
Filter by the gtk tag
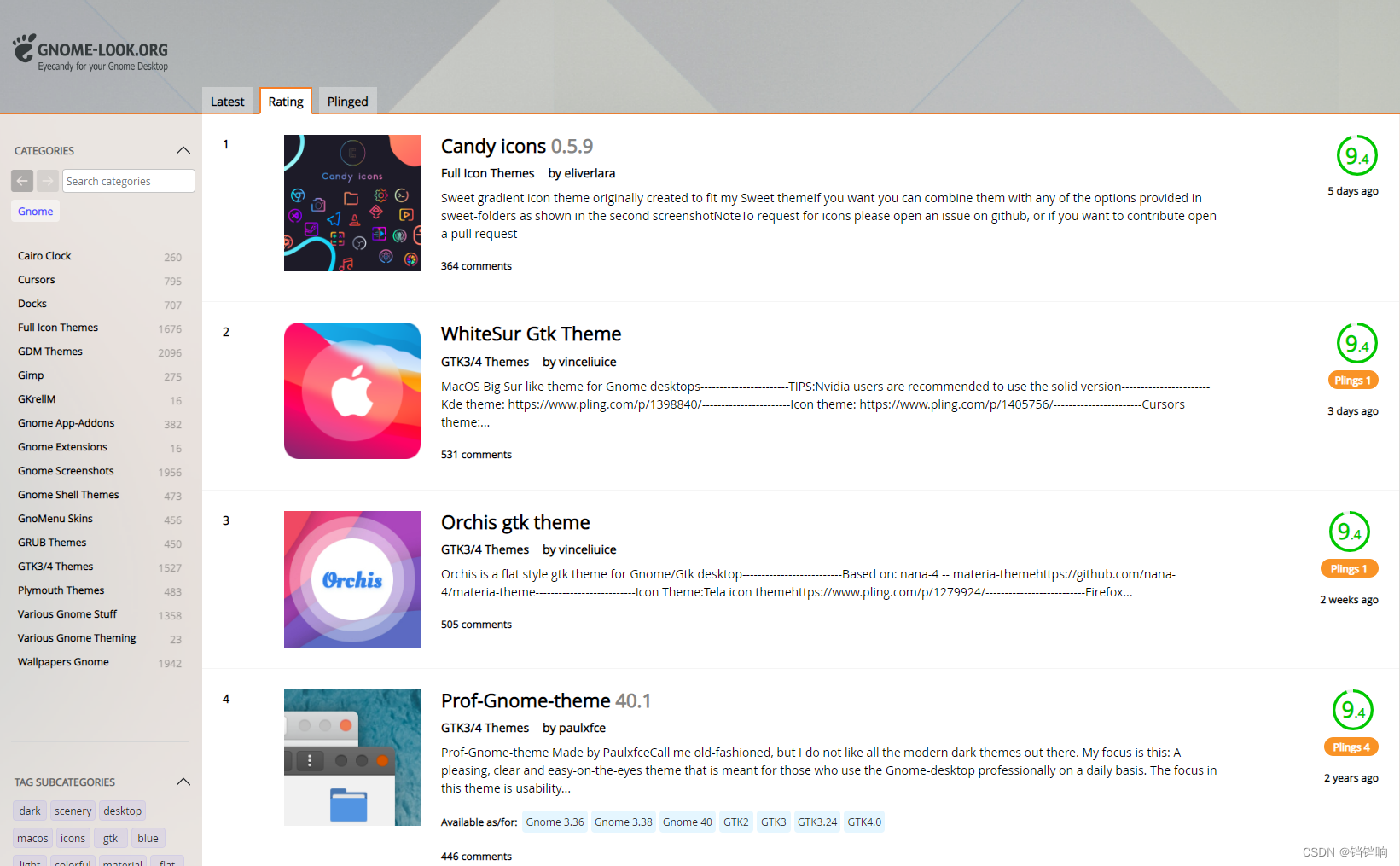[110, 838]
